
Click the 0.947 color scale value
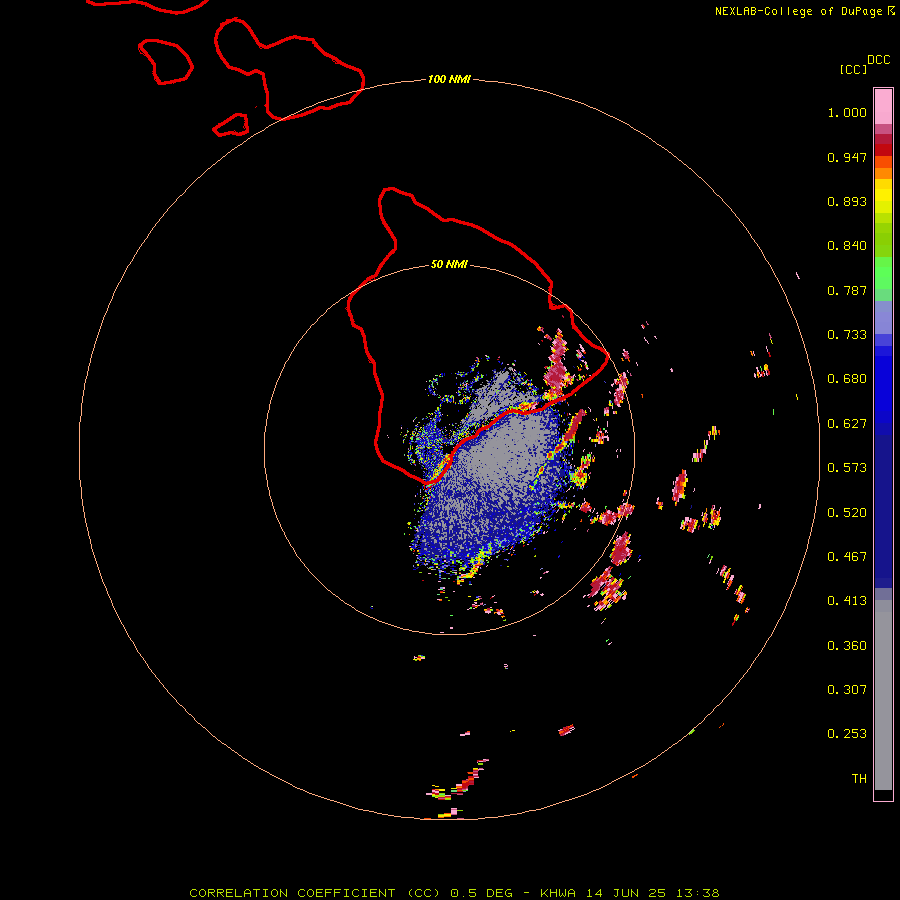(x=847, y=157)
